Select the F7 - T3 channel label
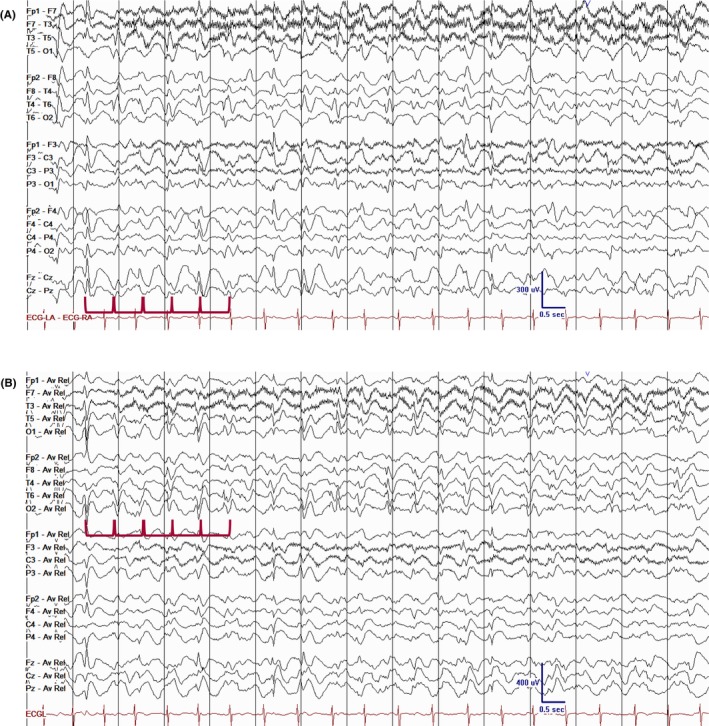Image resolution: width=709 pixels, height=726 pixels. (40, 24)
